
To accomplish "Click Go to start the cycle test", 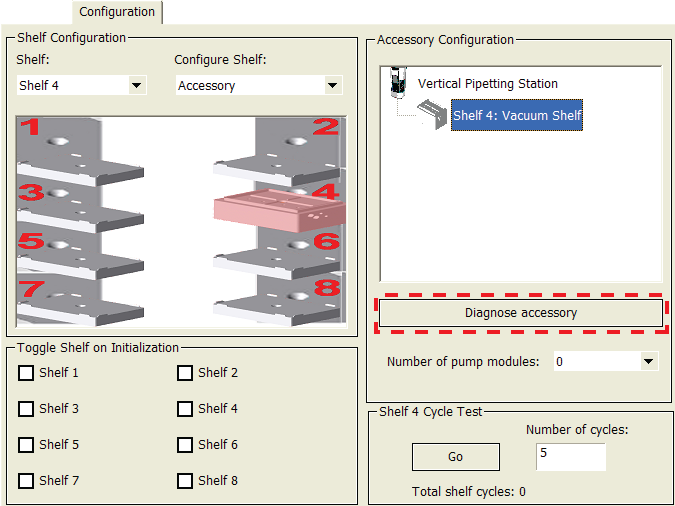I will pos(455,457).
